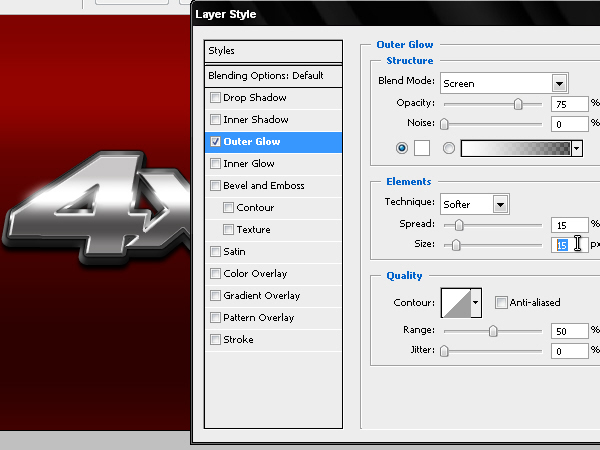Open the Blend Mode Screen dropdown
This screenshot has width=600, height=450.
click(559, 83)
